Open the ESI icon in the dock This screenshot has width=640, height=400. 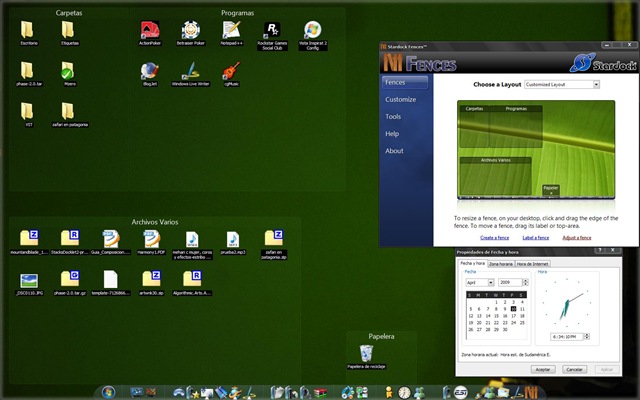pyautogui.click(x=460, y=393)
